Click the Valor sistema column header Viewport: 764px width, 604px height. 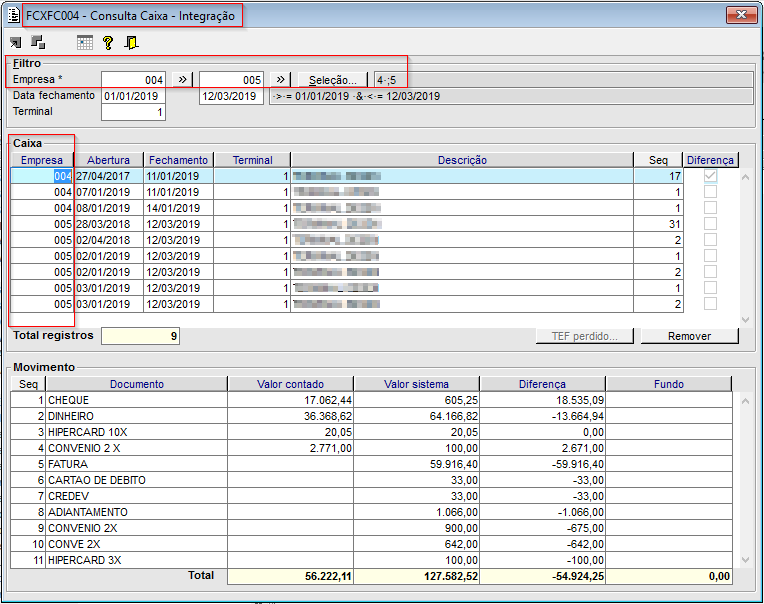pyautogui.click(x=416, y=384)
